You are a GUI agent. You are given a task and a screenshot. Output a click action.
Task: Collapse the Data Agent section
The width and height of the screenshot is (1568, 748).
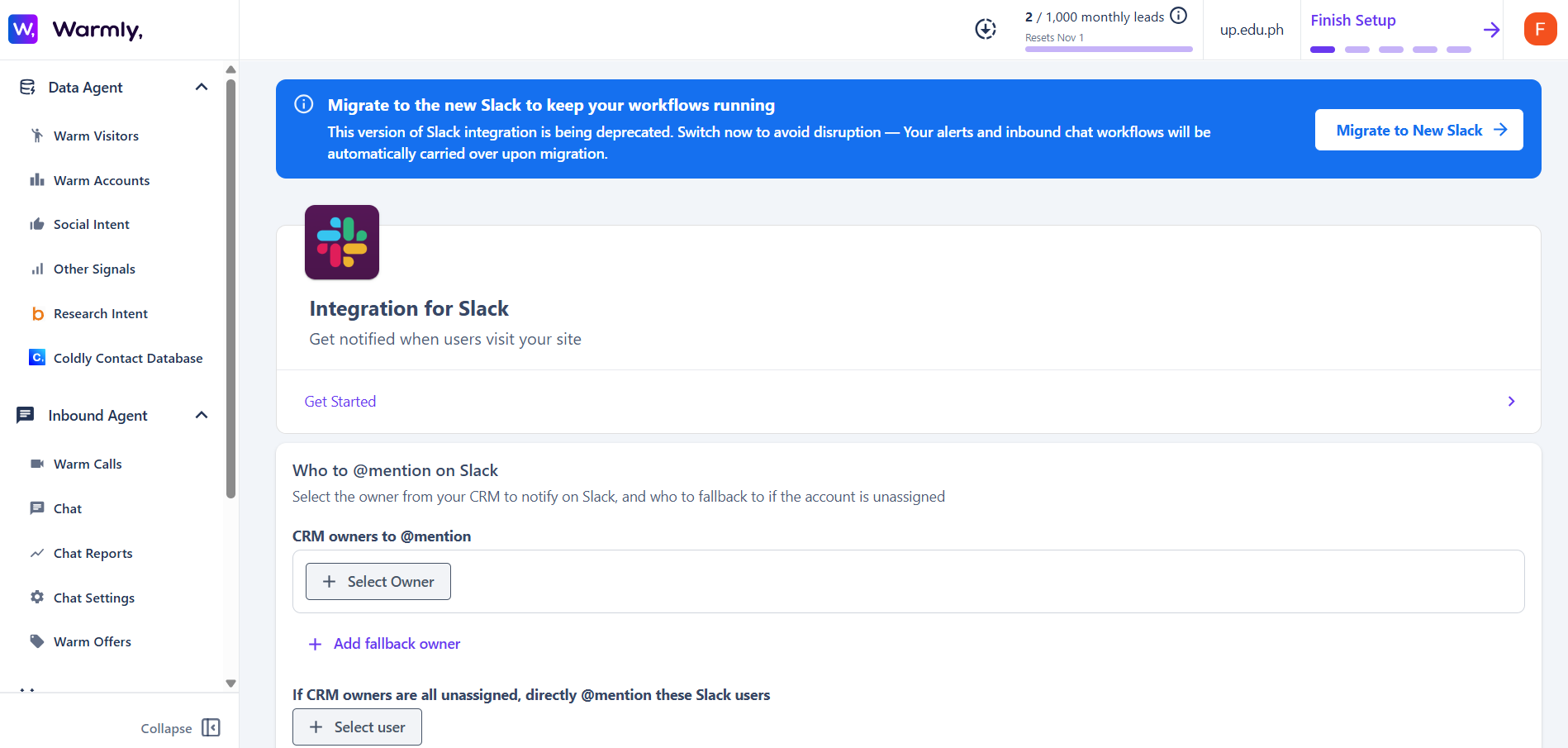click(201, 86)
